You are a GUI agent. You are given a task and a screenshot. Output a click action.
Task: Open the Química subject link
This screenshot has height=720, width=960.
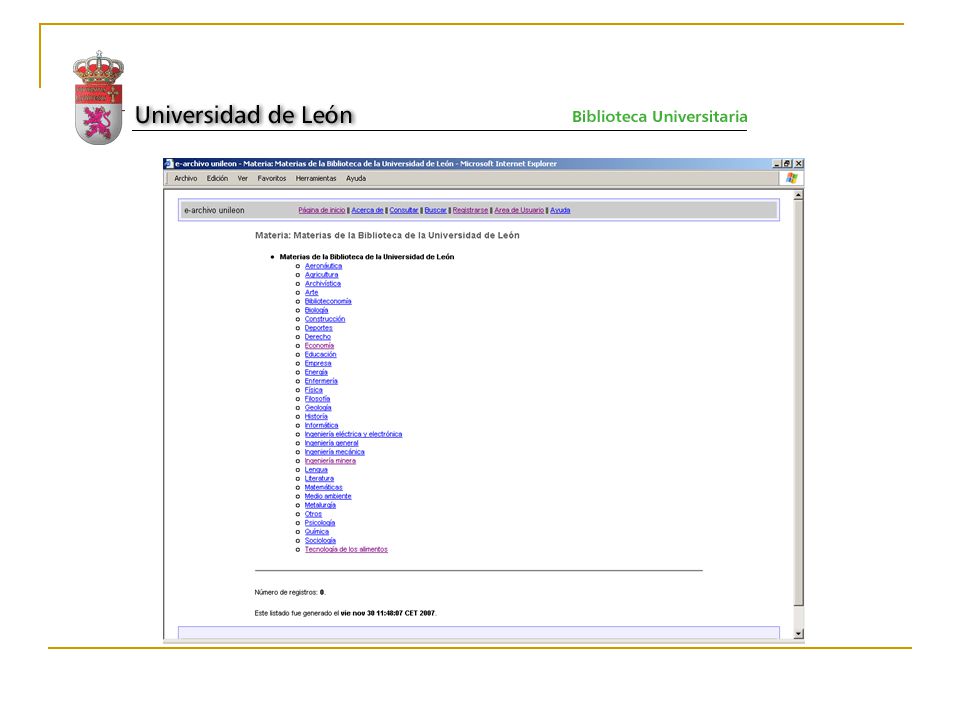tap(317, 532)
